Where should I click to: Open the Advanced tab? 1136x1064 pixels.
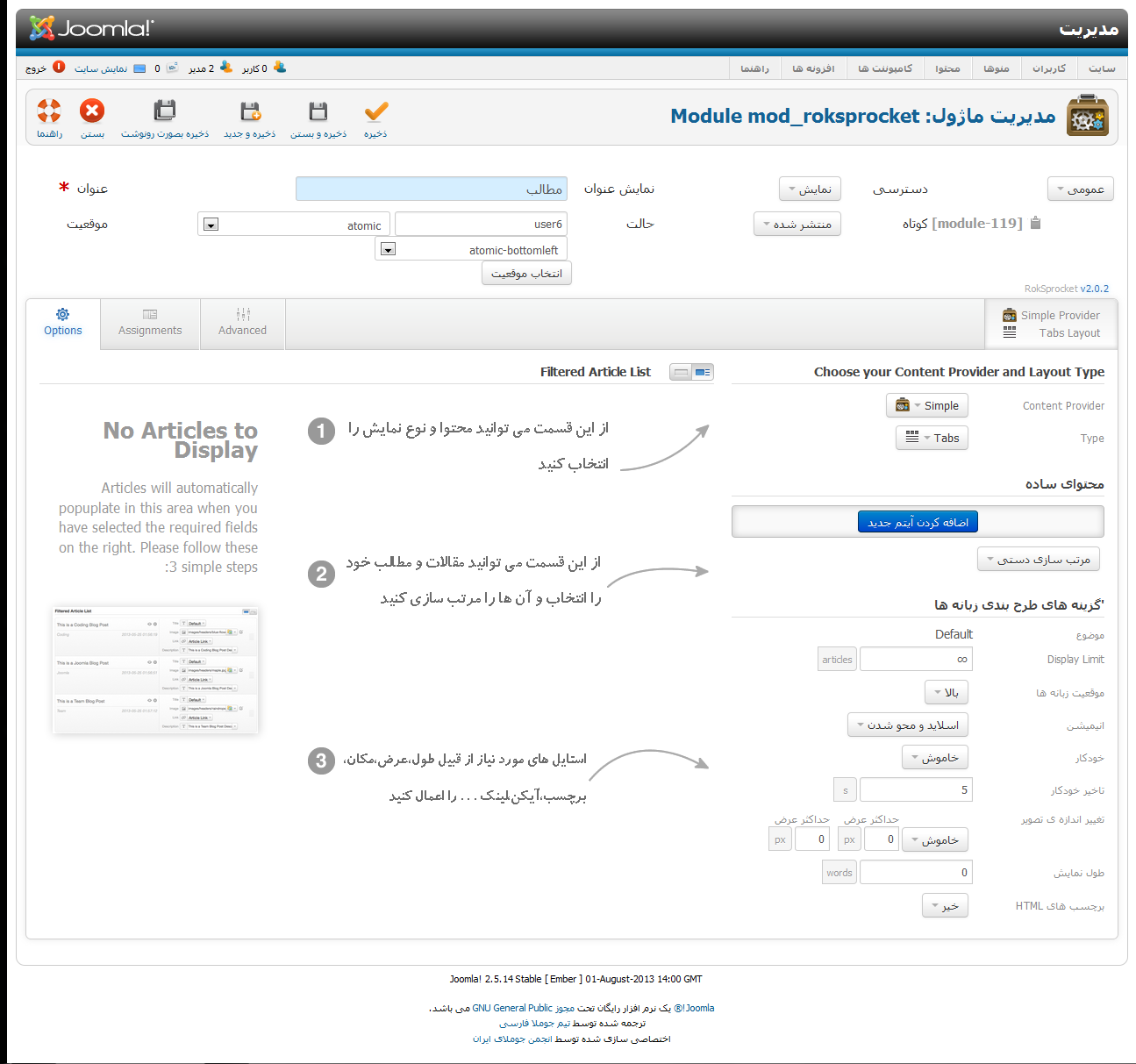[x=242, y=323]
